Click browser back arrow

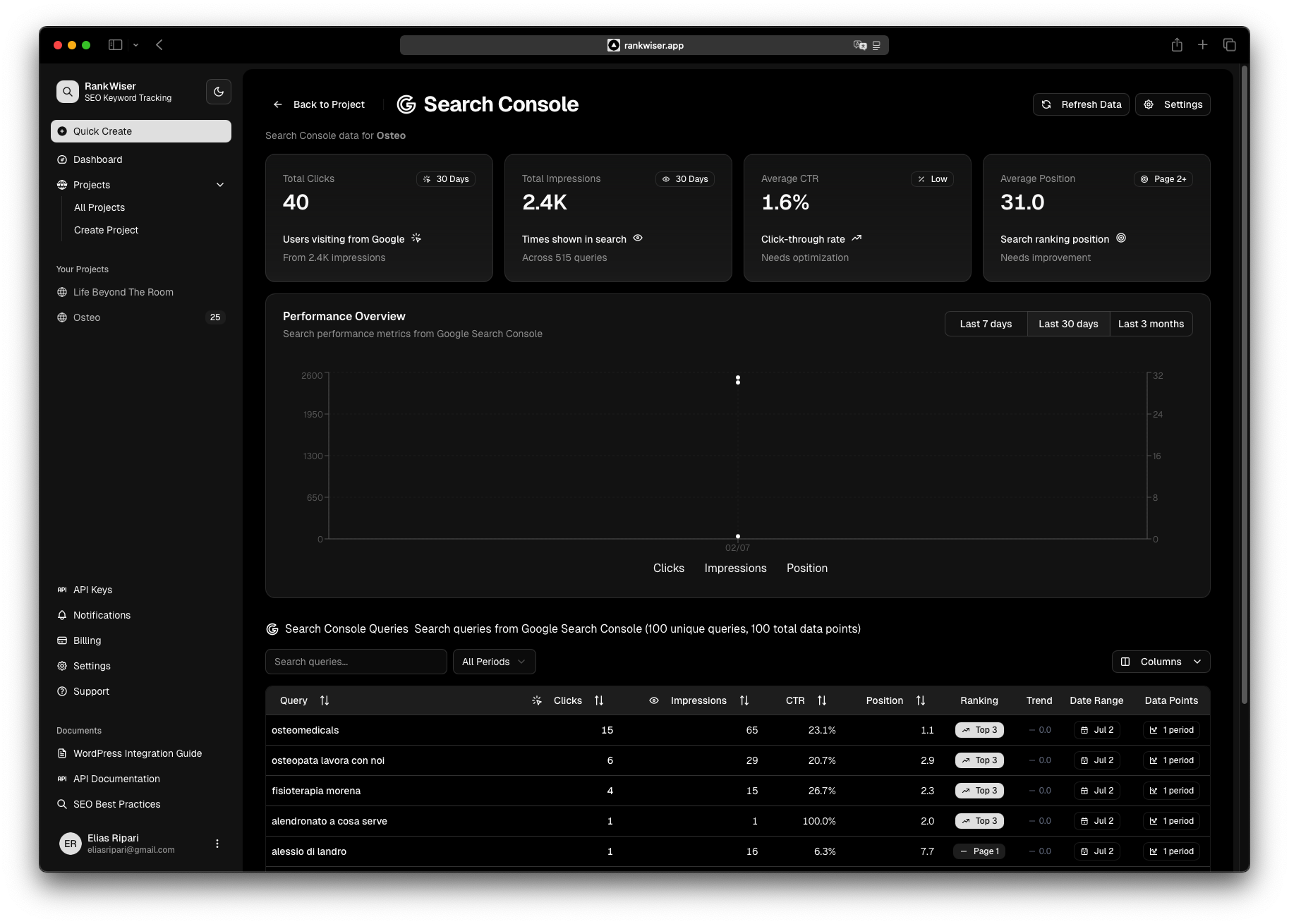coord(159,45)
